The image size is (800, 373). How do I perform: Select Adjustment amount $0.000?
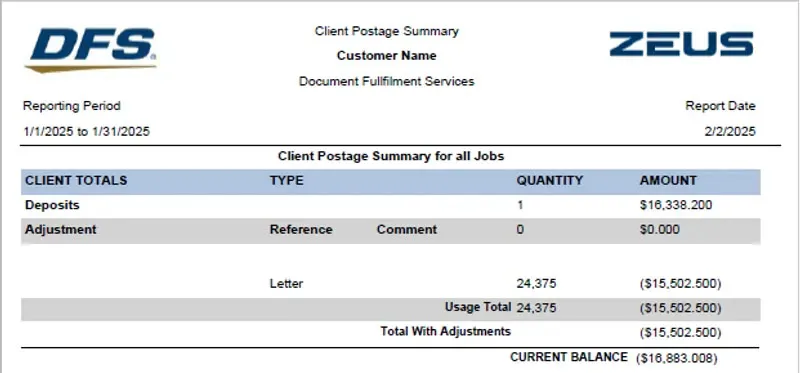point(659,230)
